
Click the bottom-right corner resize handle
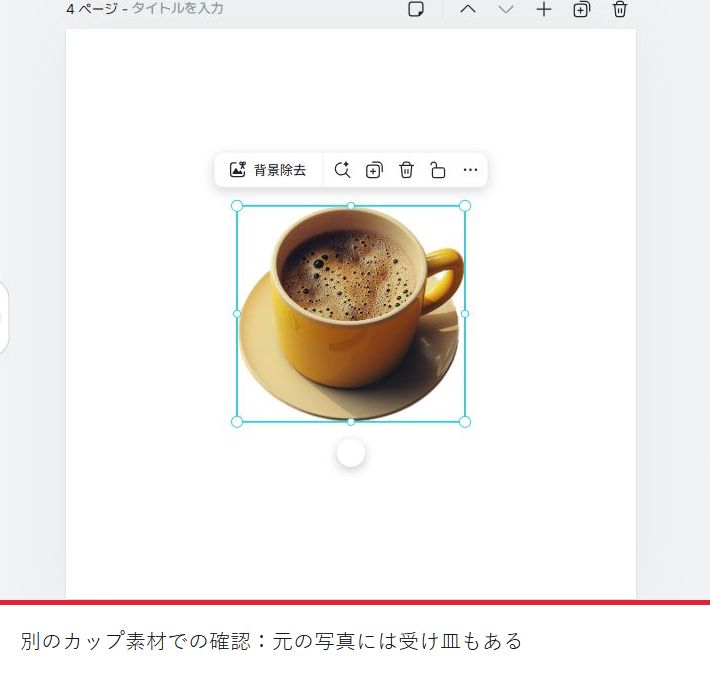pos(465,422)
